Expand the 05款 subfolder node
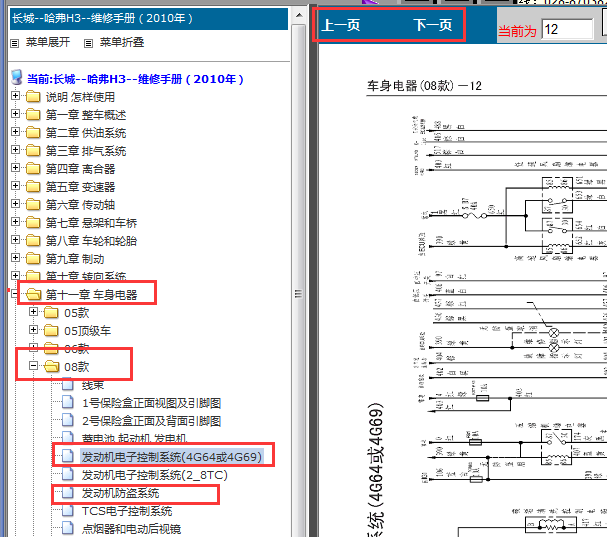The height and width of the screenshot is (537, 607). click(33, 311)
